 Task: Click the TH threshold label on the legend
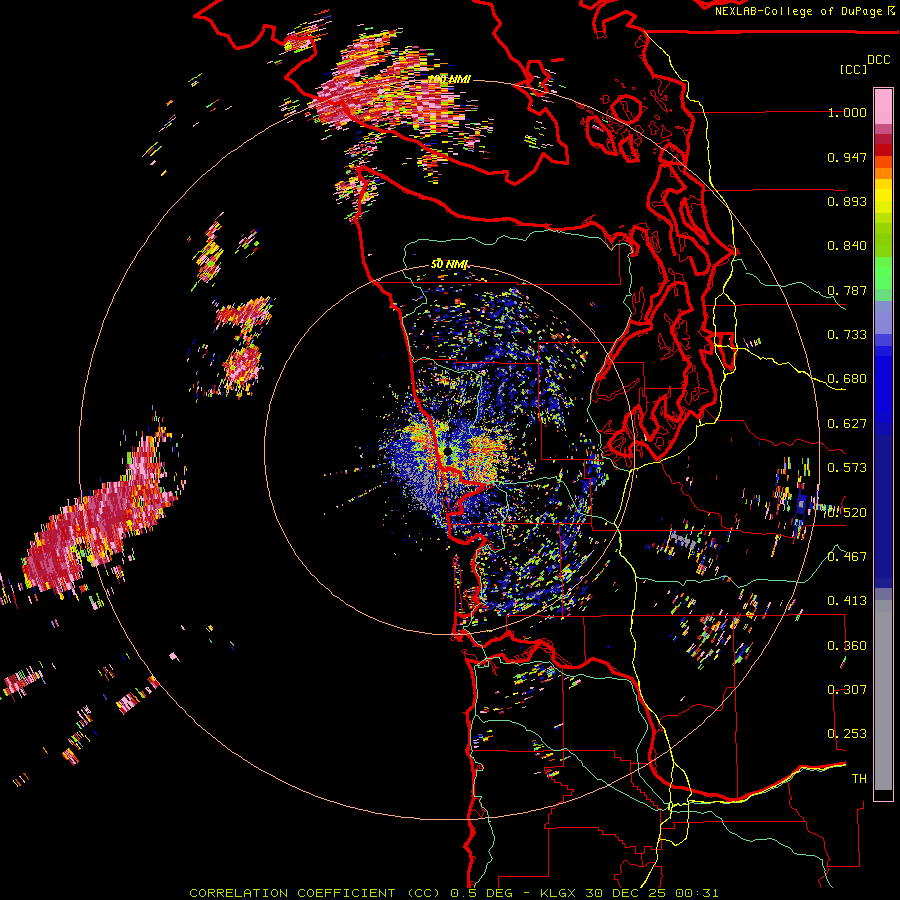(859, 779)
